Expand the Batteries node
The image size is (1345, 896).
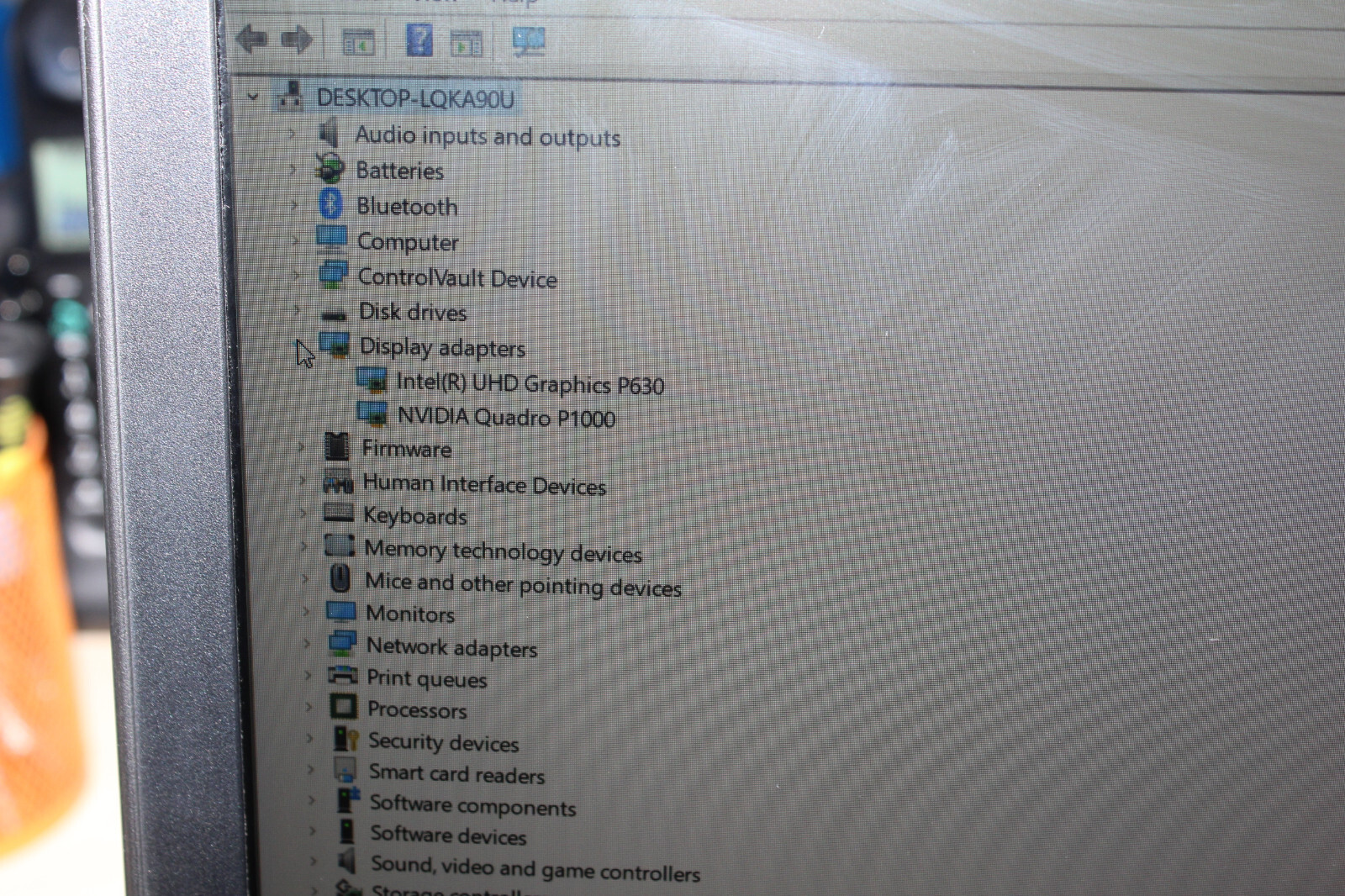(x=293, y=169)
